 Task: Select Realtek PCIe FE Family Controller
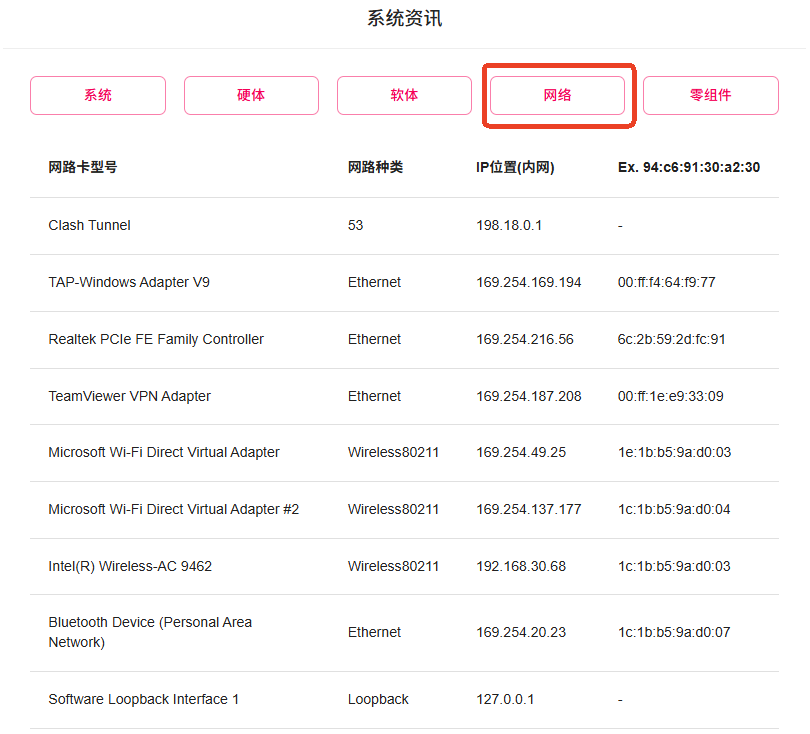pos(156,339)
